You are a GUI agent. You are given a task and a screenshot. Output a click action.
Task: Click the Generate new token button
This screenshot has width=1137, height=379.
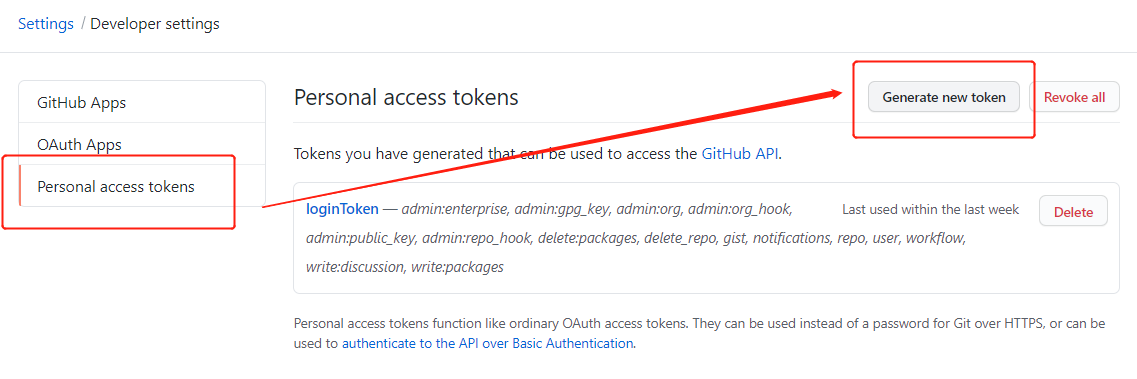(x=943, y=97)
